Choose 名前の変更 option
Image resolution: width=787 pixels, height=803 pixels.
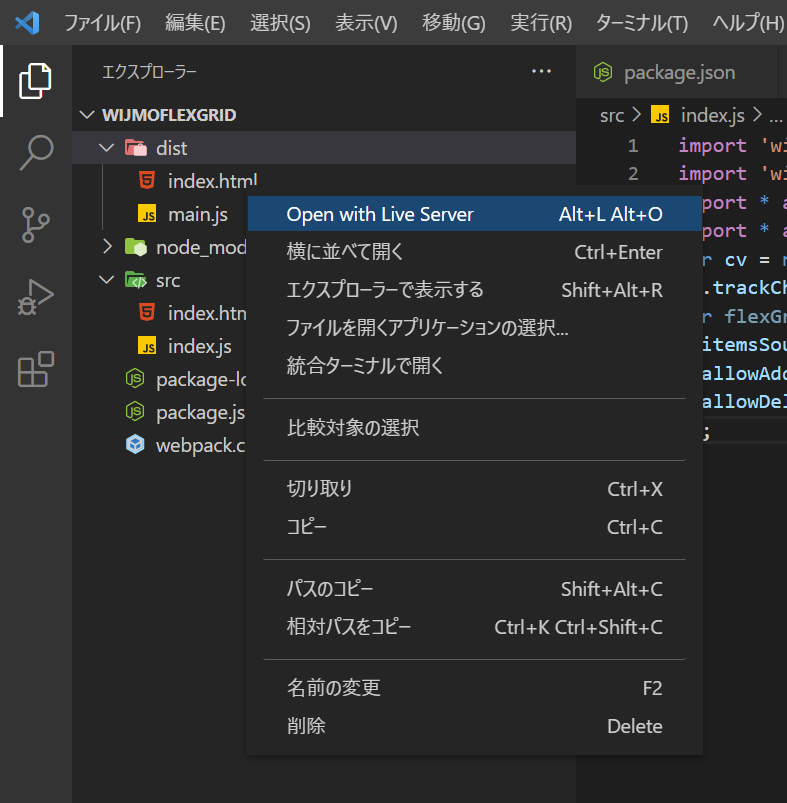click(475, 688)
